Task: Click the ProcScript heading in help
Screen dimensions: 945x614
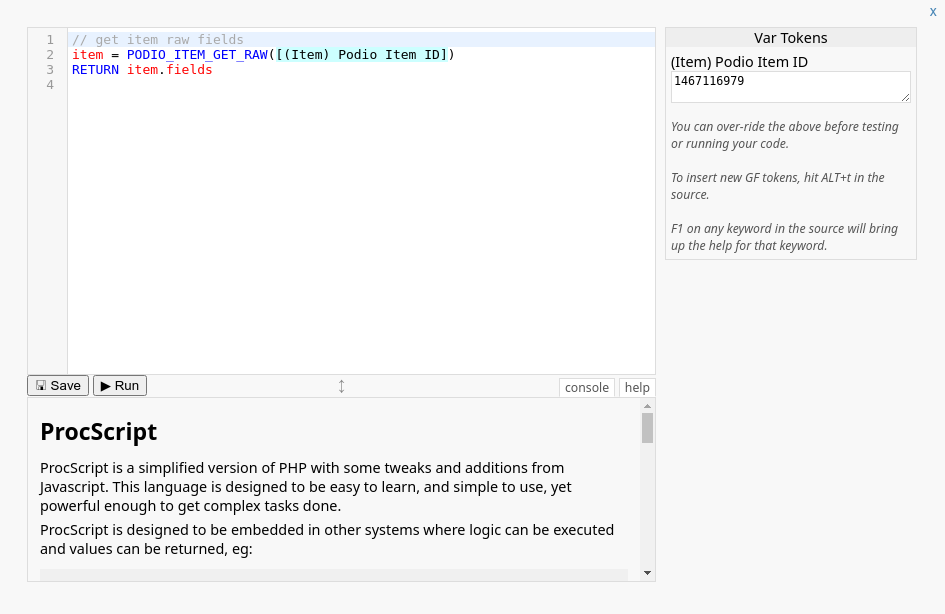Action: [98, 432]
